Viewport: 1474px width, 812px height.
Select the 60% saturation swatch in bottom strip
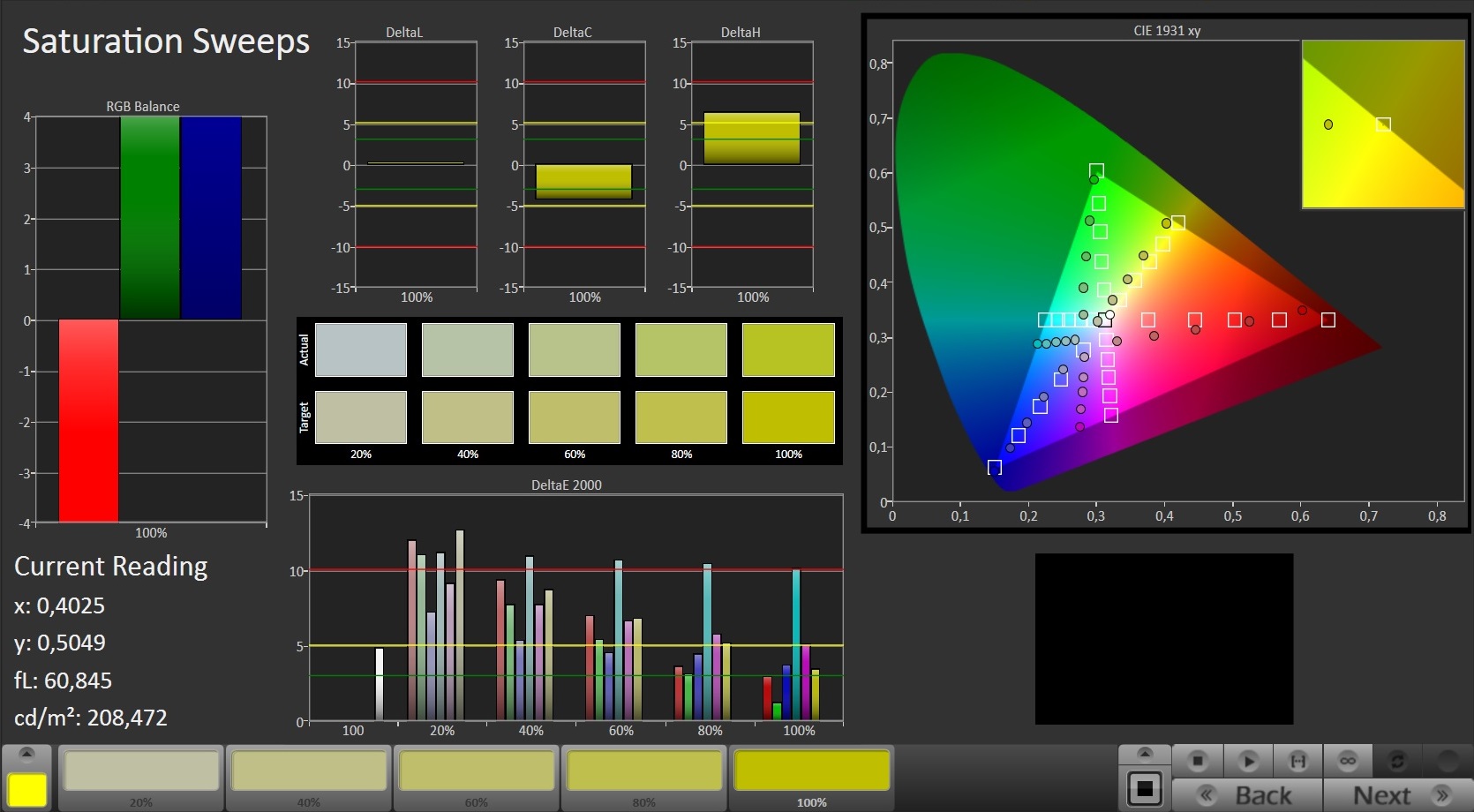[477, 771]
